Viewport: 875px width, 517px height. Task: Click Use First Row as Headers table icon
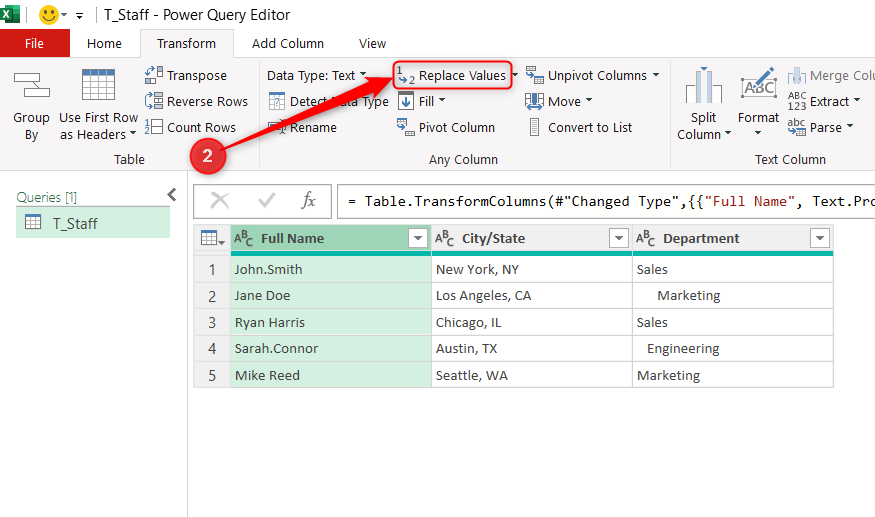tap(98, 84)
